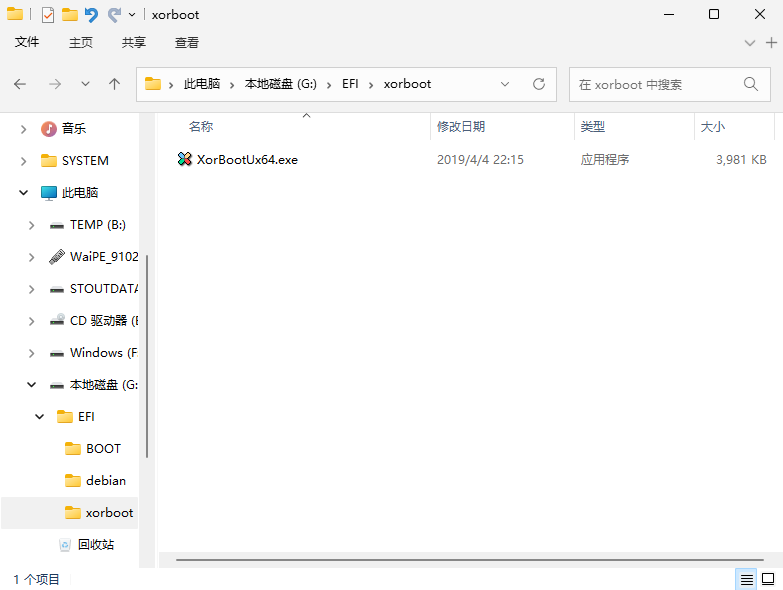Sort by the 修改日期 column header

click(x=461, y=127)
